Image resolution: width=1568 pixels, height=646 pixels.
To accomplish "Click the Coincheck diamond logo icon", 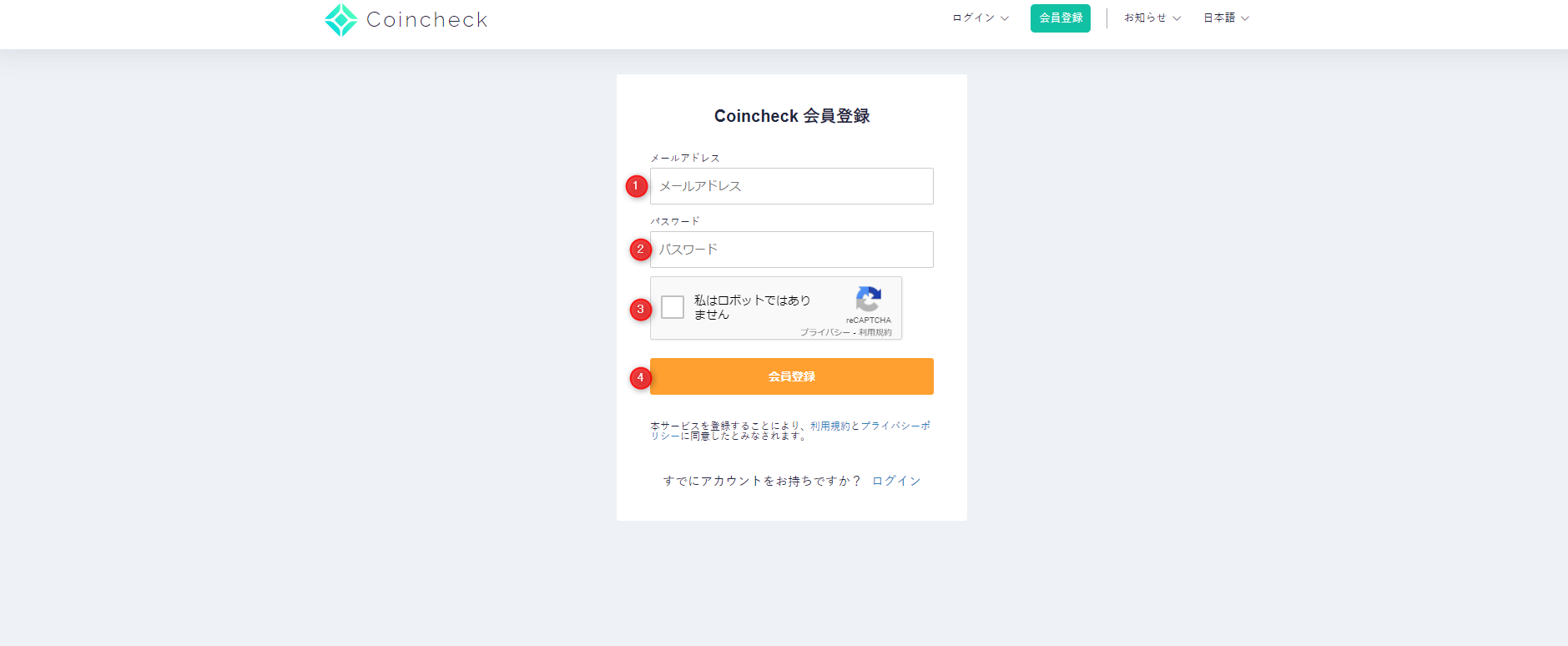I will click(x=340, y=20).
